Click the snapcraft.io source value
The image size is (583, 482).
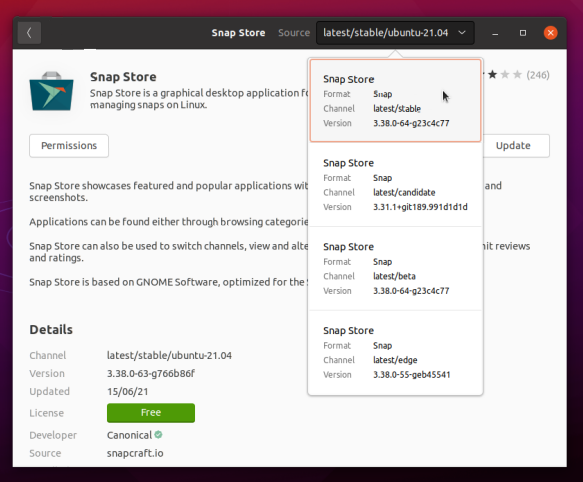135,453
